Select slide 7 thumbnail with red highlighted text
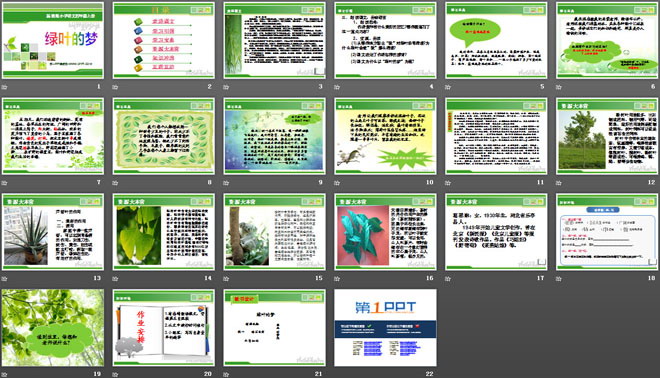Image resolution: width=660 pixels, height=378 pixels. click(x=53, y=136)
